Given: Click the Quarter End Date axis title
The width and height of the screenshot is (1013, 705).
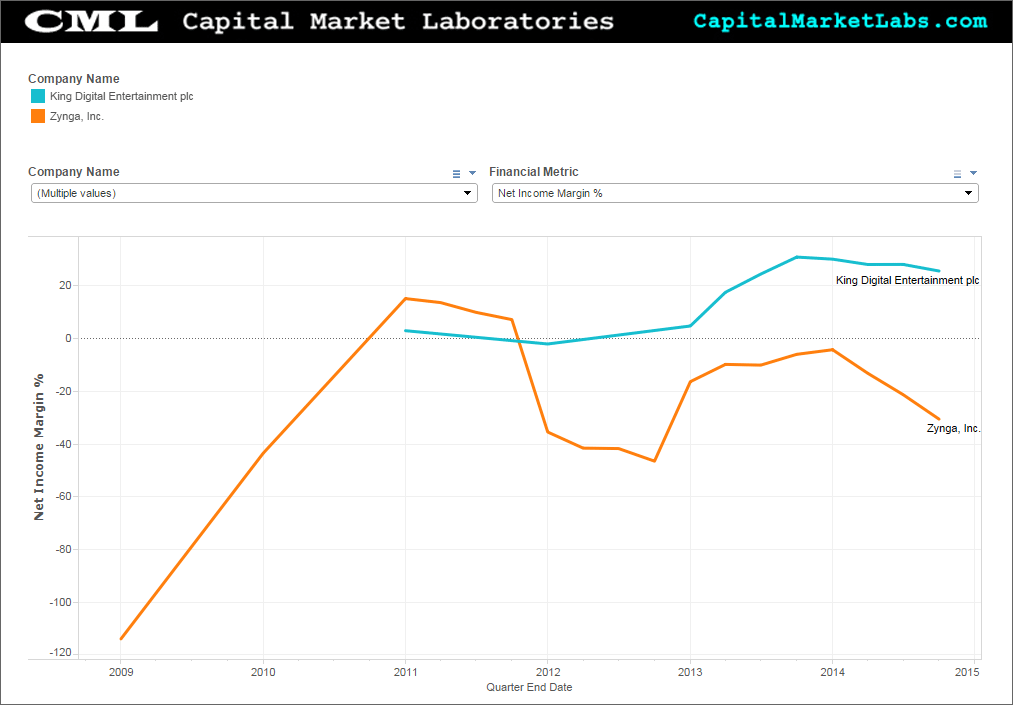Looking at the screenshot, I should (529, 688).
